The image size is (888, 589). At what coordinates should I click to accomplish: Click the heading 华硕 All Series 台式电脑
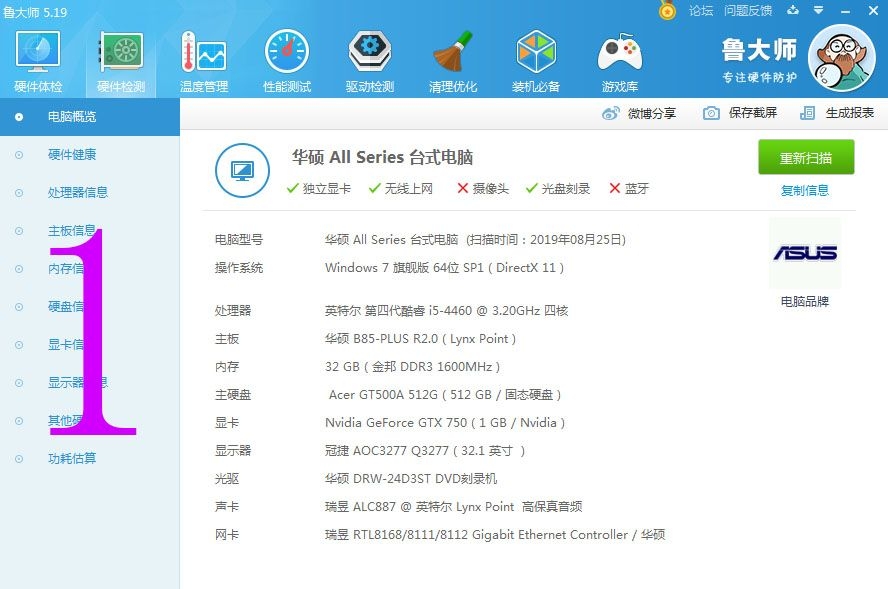coord(382,157)
